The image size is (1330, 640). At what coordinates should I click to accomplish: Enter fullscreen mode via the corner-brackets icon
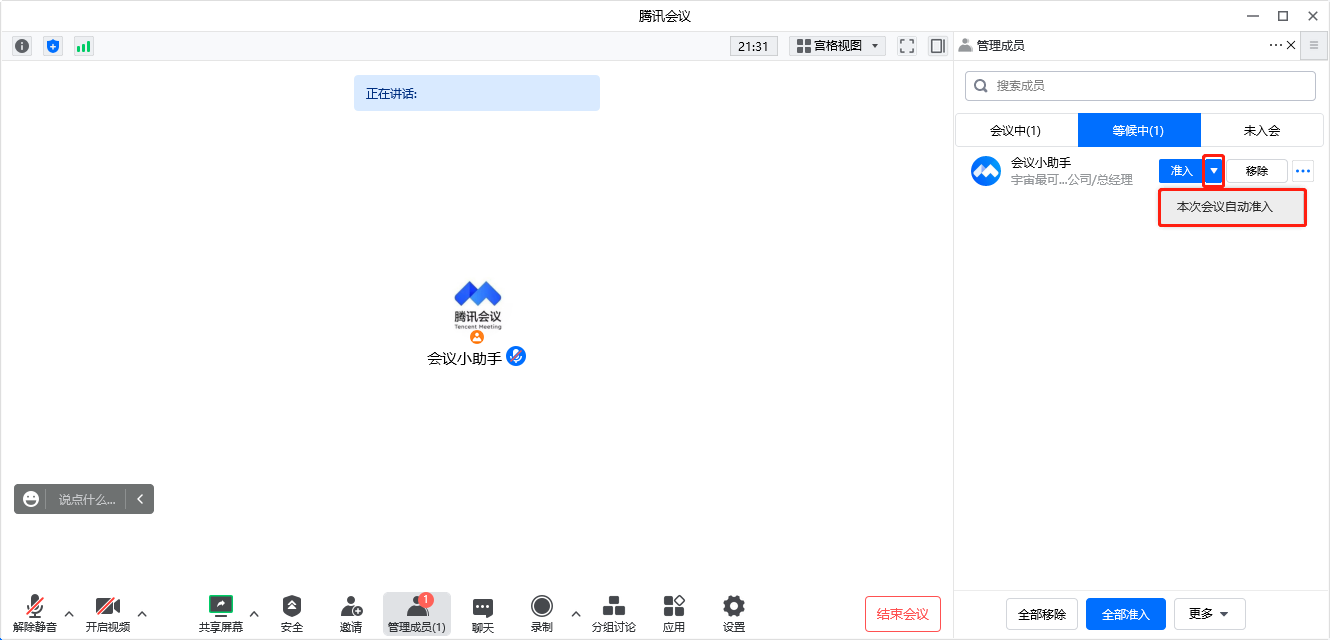(907, 46)
